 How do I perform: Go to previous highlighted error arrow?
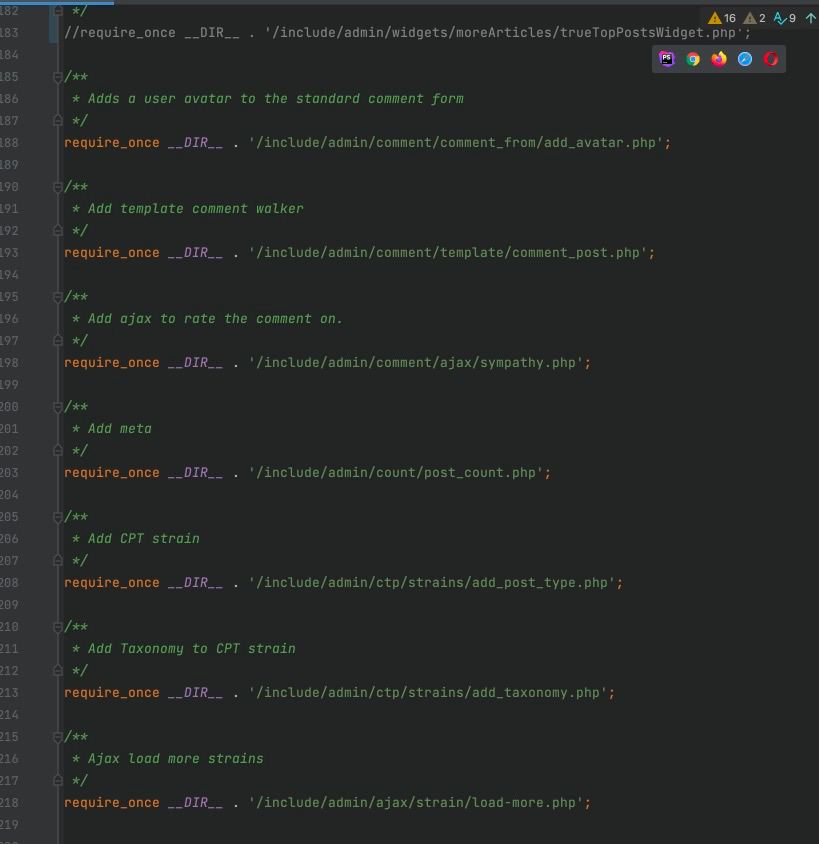tap(810, 18)
